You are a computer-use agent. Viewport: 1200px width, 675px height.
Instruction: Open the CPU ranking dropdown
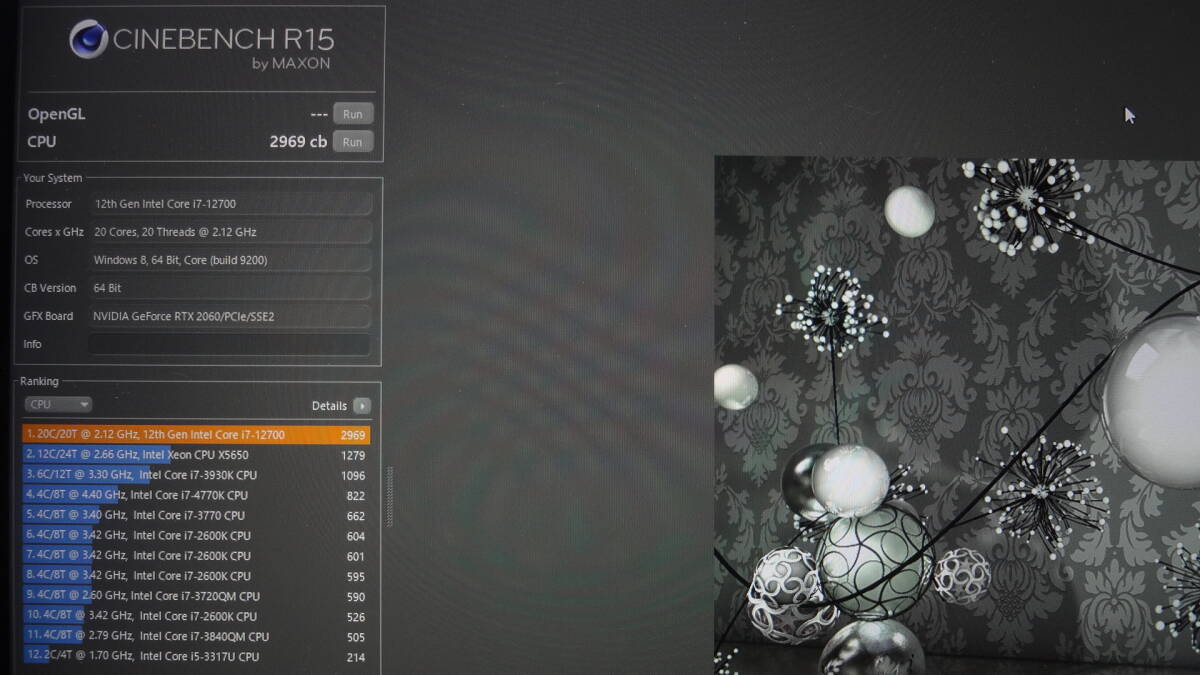tap(58, 405)
